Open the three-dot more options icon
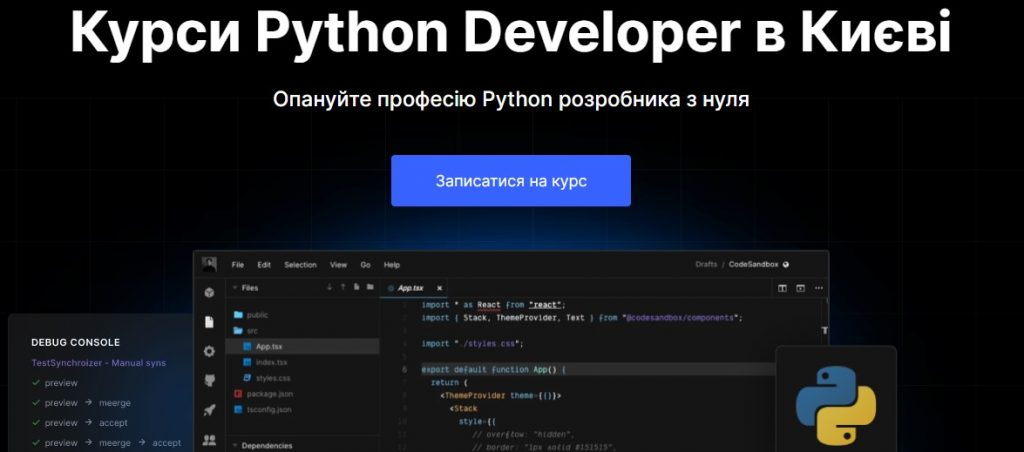The height and width of the screenshot is (452, 1024). [x=818, y=288]
